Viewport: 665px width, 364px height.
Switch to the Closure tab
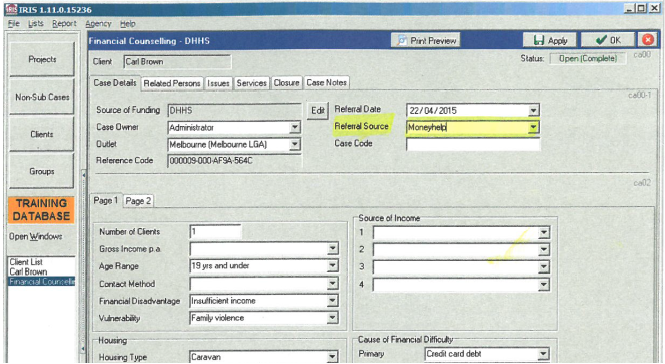pyautogui.click(x=286, y=83)
